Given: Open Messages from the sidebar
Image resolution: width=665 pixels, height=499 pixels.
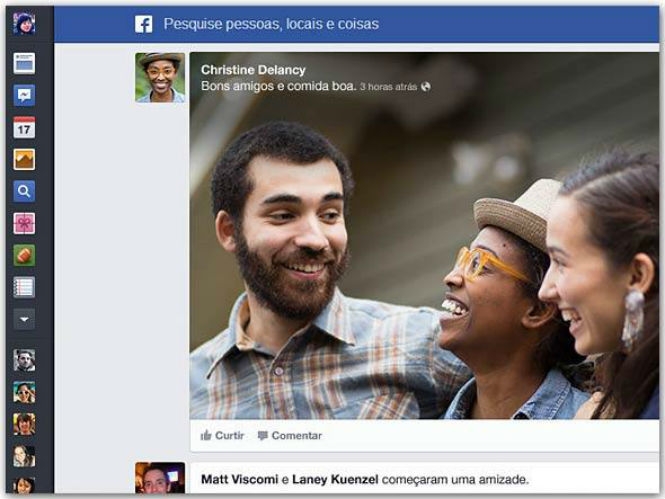Looking at the screenshot, I should click(24, 95).
